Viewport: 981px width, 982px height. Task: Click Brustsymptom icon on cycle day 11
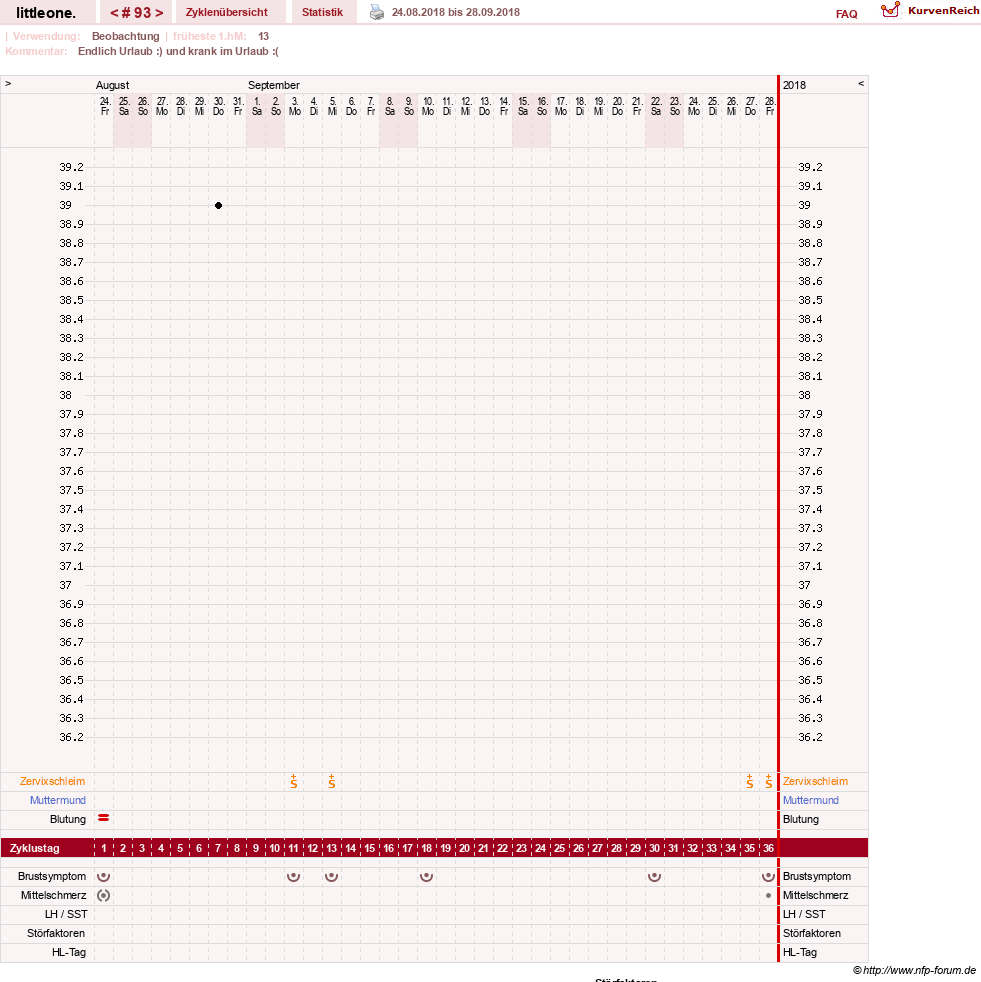[293, 876]
